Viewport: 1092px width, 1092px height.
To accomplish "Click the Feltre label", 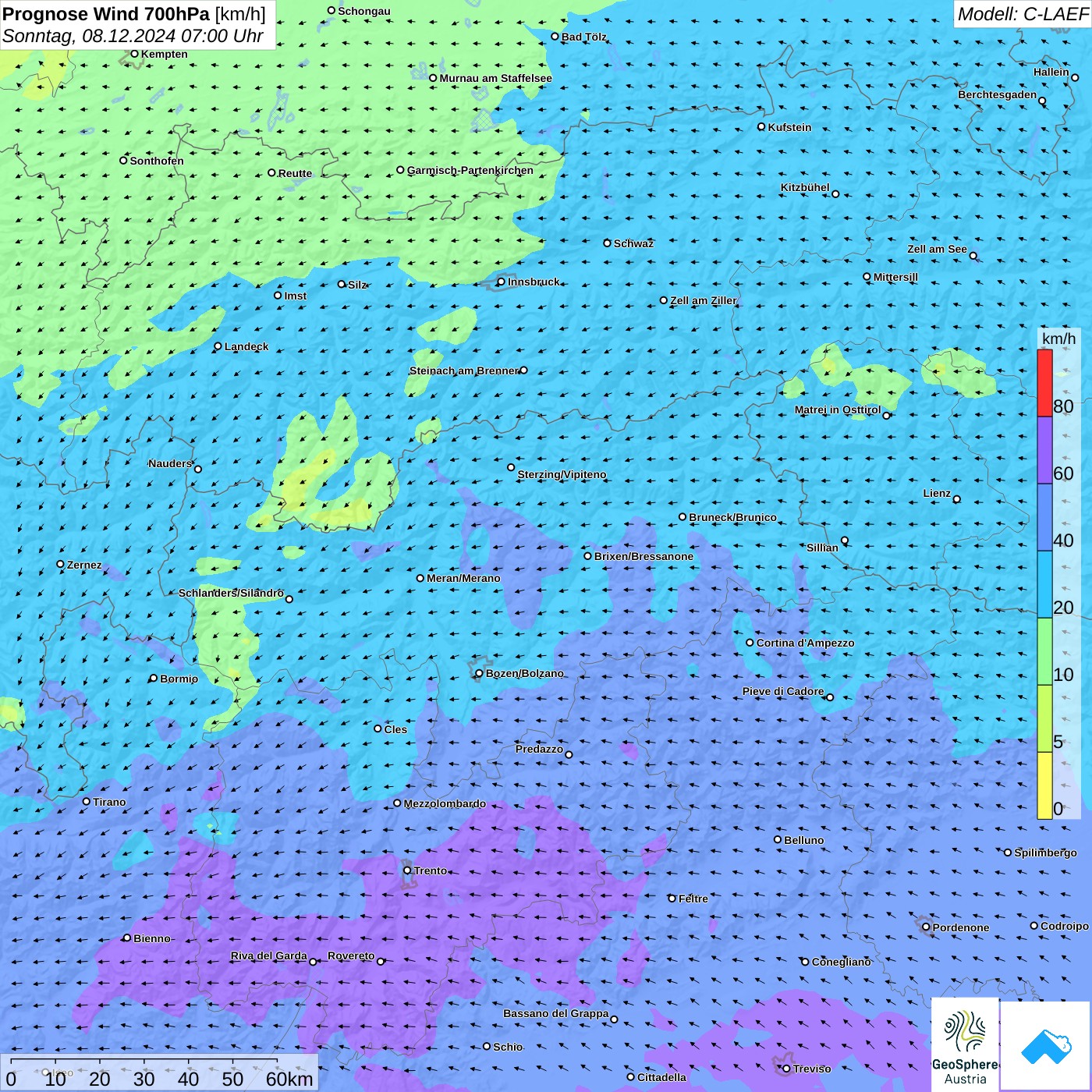I will point(693,899).
